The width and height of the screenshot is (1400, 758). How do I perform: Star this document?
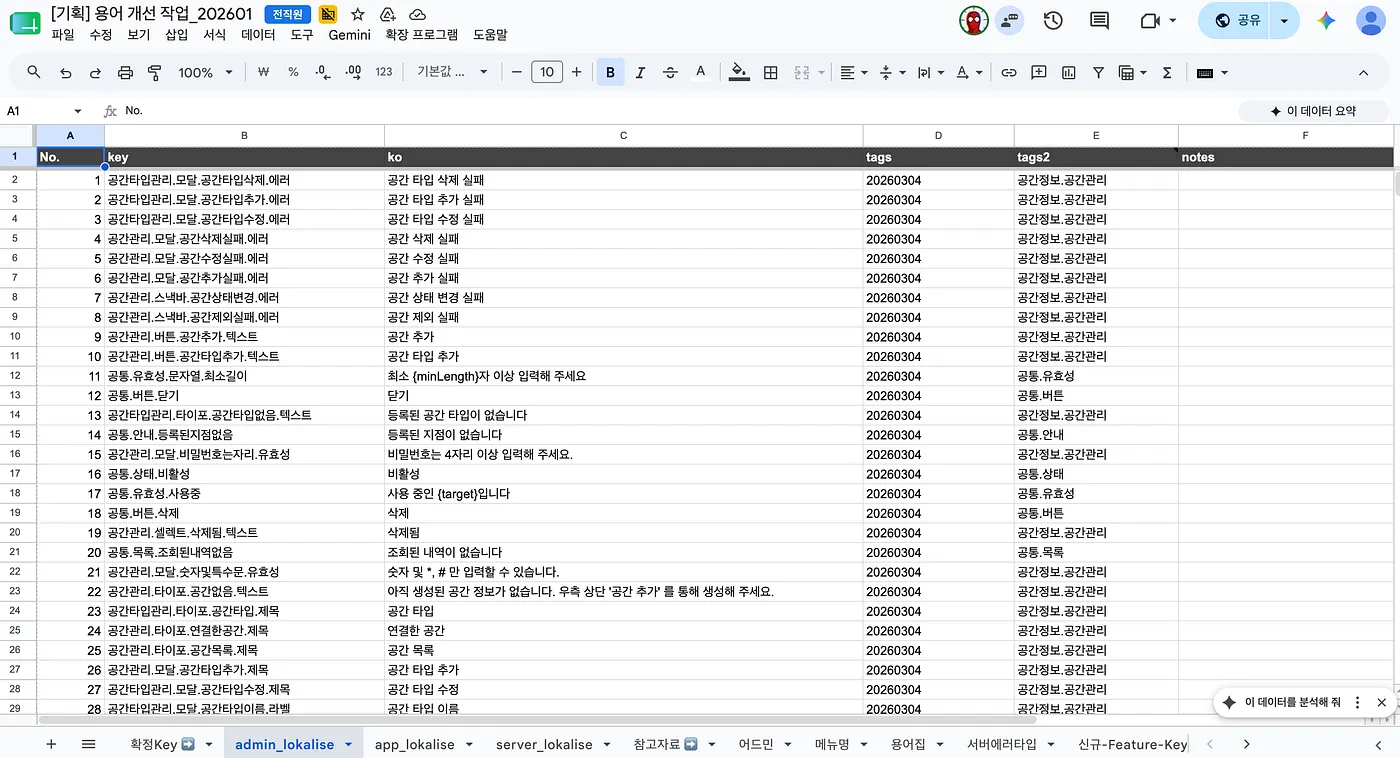click(358, 14)
